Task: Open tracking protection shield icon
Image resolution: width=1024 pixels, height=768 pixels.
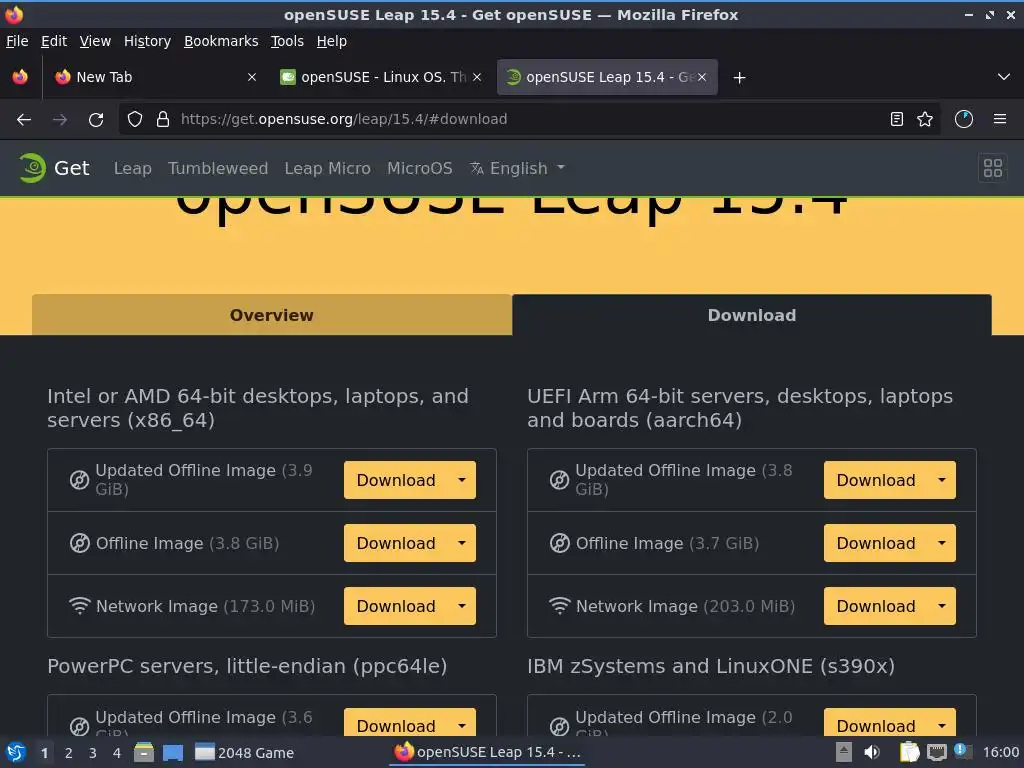Action: pyautogui.click(x=135, y=119)
